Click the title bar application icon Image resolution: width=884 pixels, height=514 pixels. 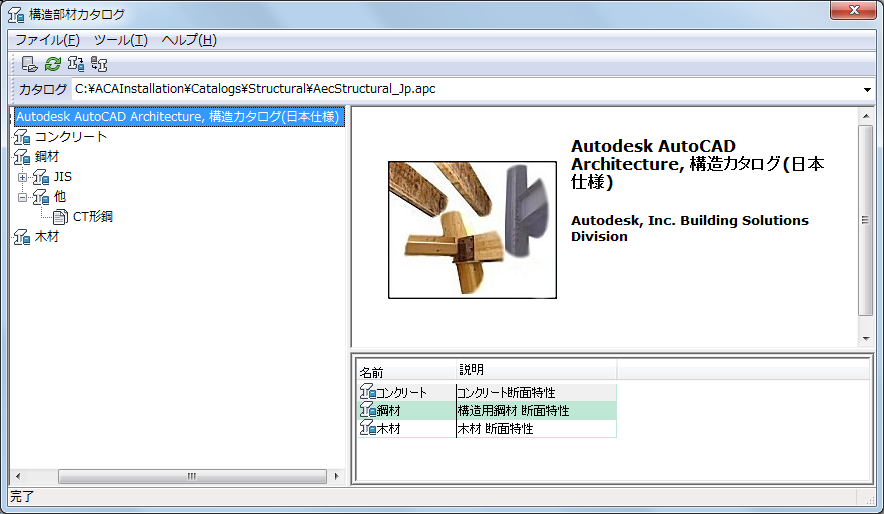[x=16, y=15]
